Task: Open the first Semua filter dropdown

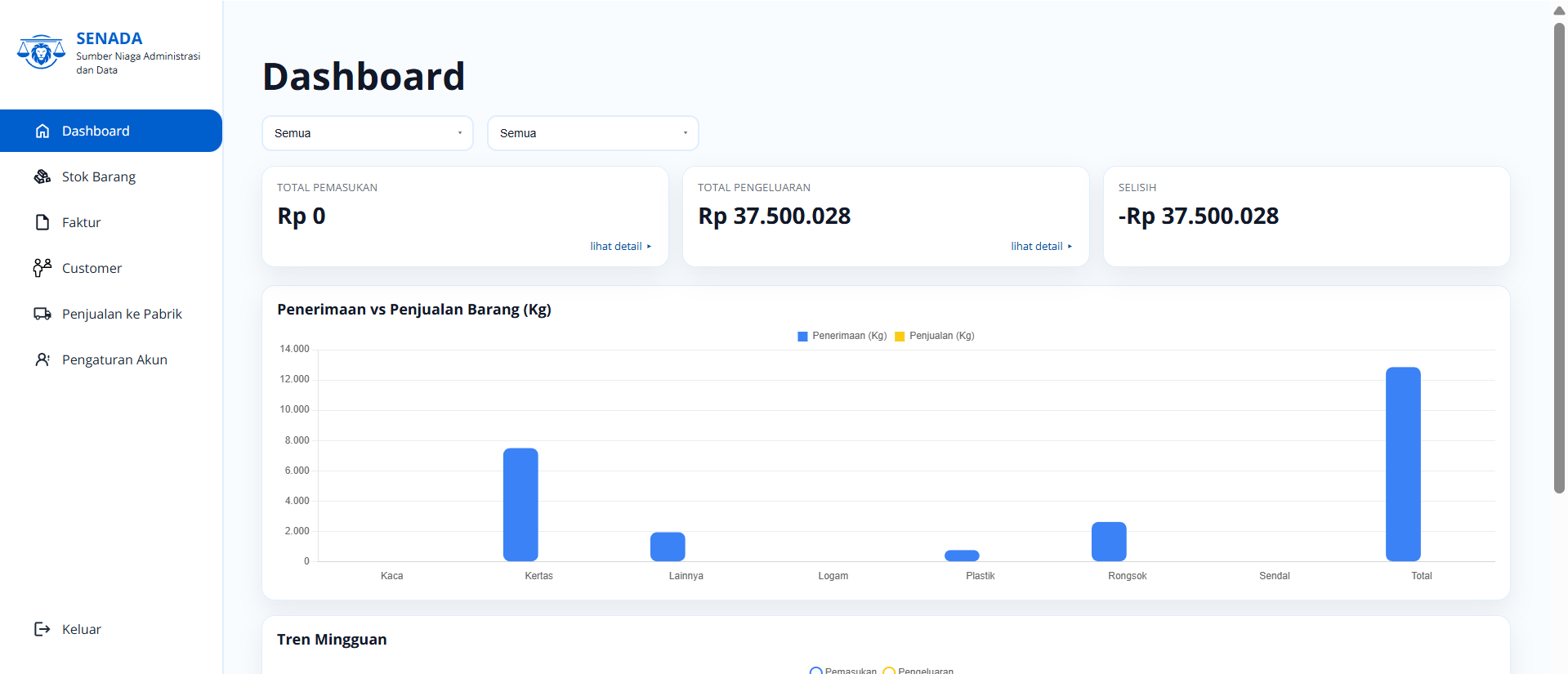Action: (367, 133)
